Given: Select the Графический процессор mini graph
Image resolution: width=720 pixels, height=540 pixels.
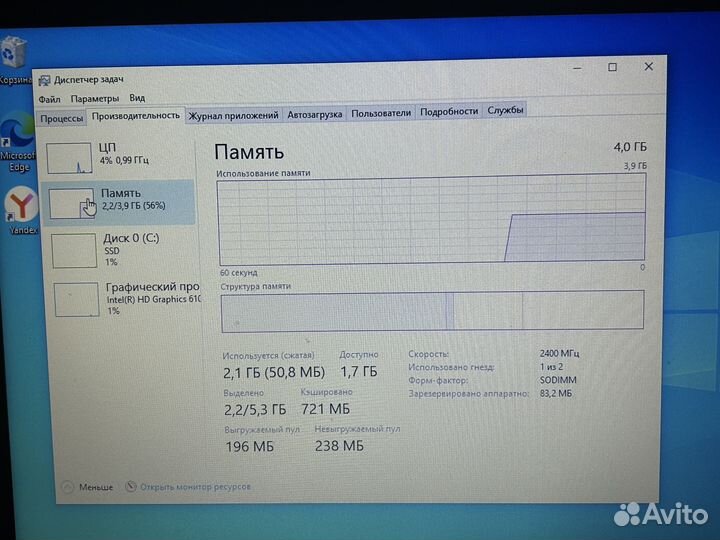Looking at the screenshot, I should 76,299.
